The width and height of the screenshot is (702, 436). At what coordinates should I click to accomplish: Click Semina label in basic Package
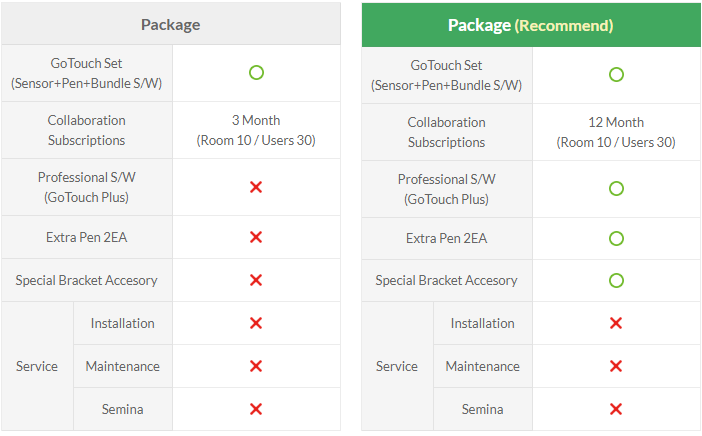[x=122, y=409]
